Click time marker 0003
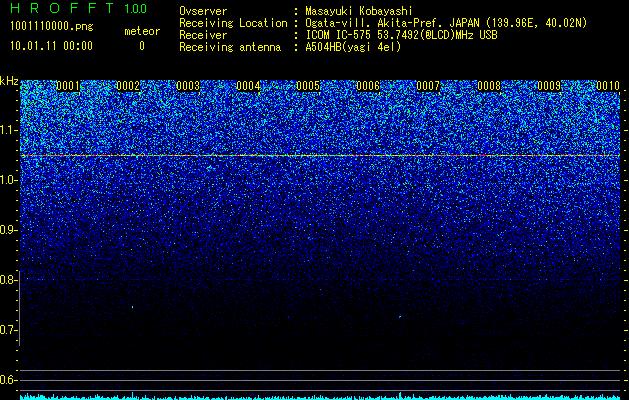The height and width of the screenshot is (400, 629). coord(188,86)
